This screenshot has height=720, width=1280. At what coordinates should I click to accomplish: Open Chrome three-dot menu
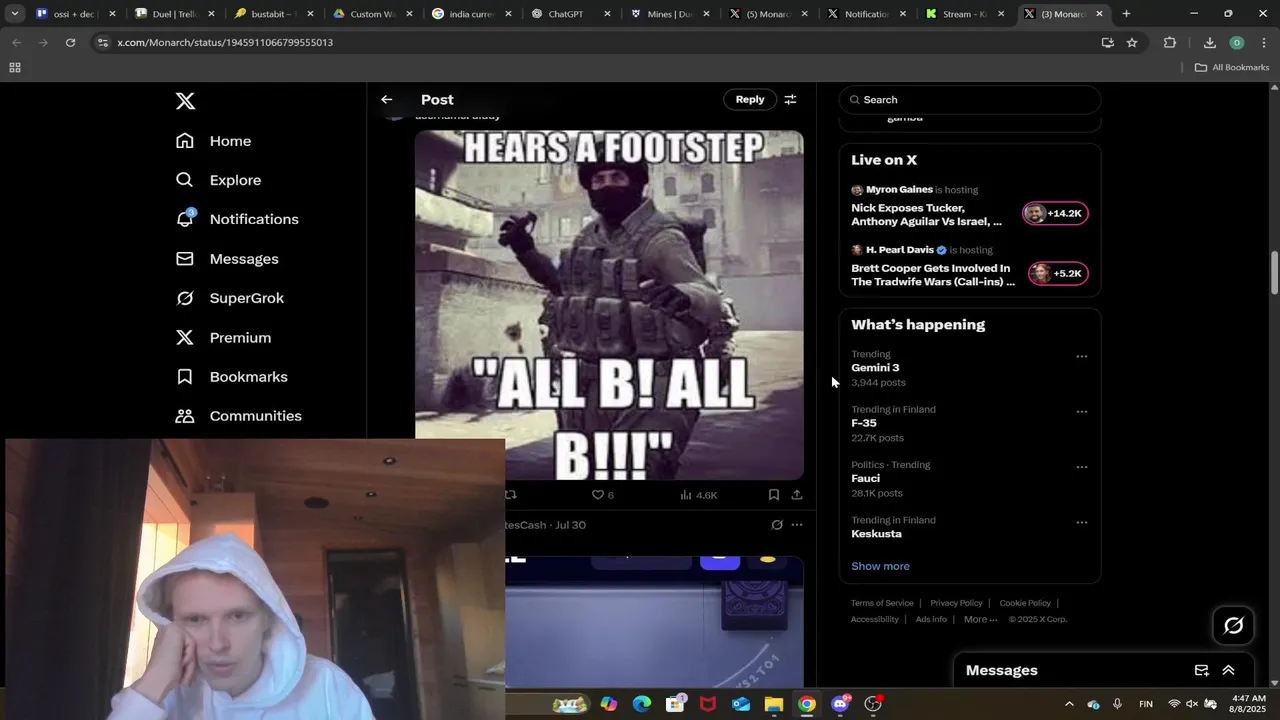(1264, 43)
